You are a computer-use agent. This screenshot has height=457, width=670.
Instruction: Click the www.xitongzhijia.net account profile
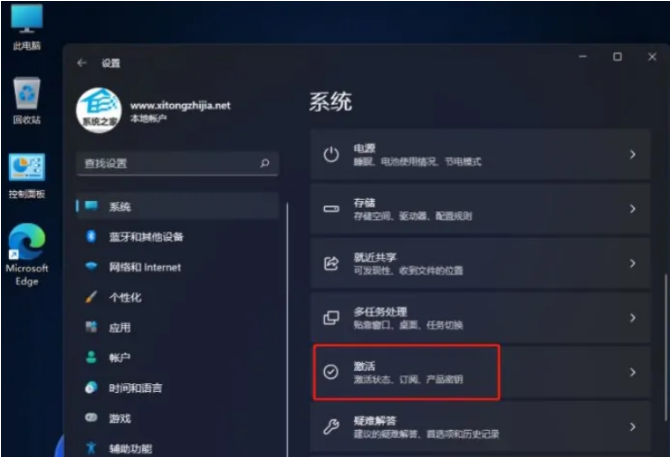point(154,110)
